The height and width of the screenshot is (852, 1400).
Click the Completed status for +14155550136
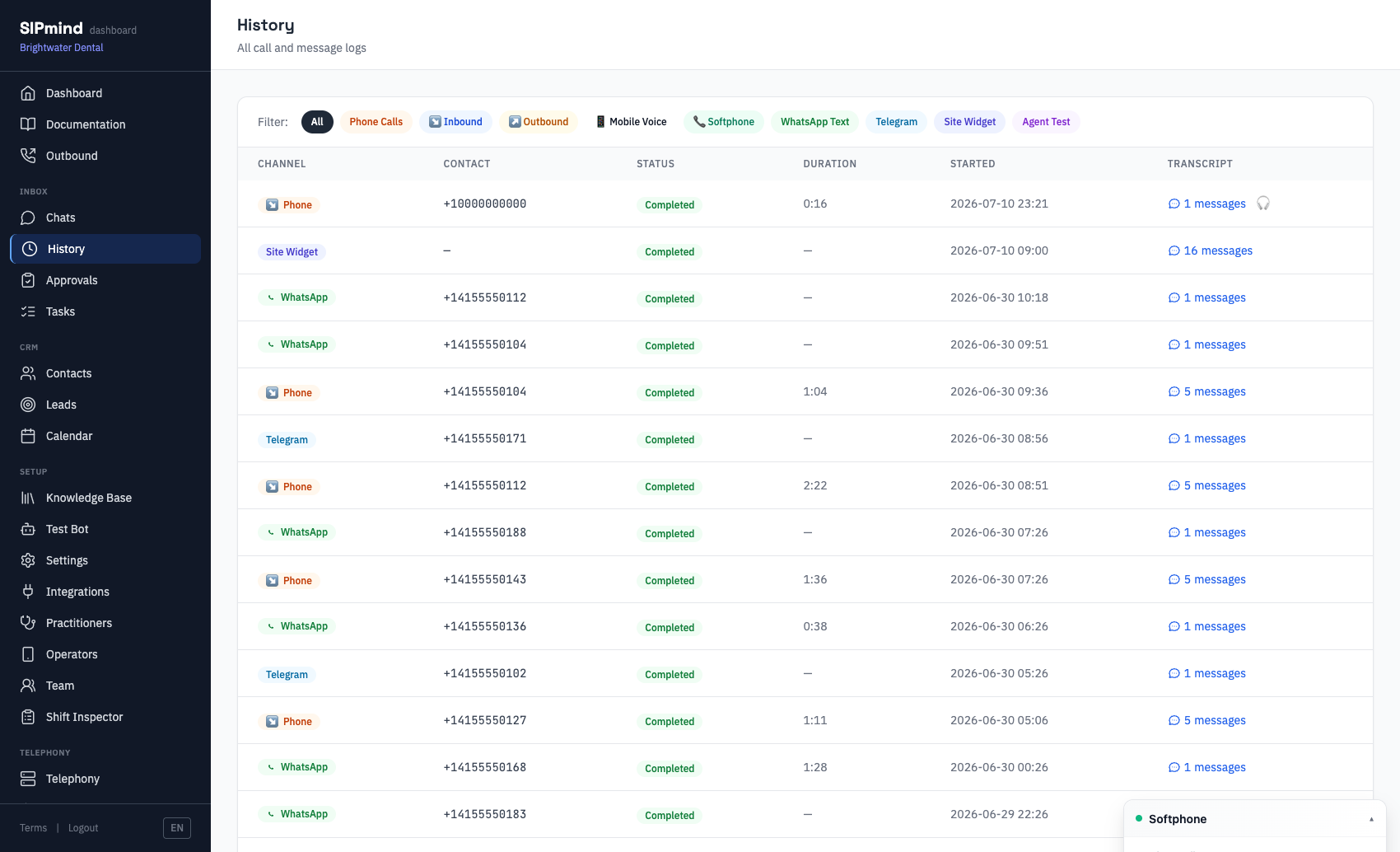tap(670, 628)
